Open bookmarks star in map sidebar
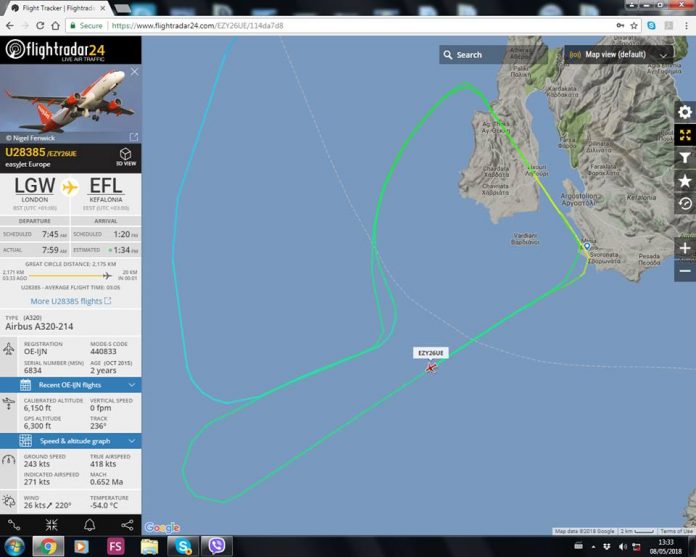 coord(685,181)
